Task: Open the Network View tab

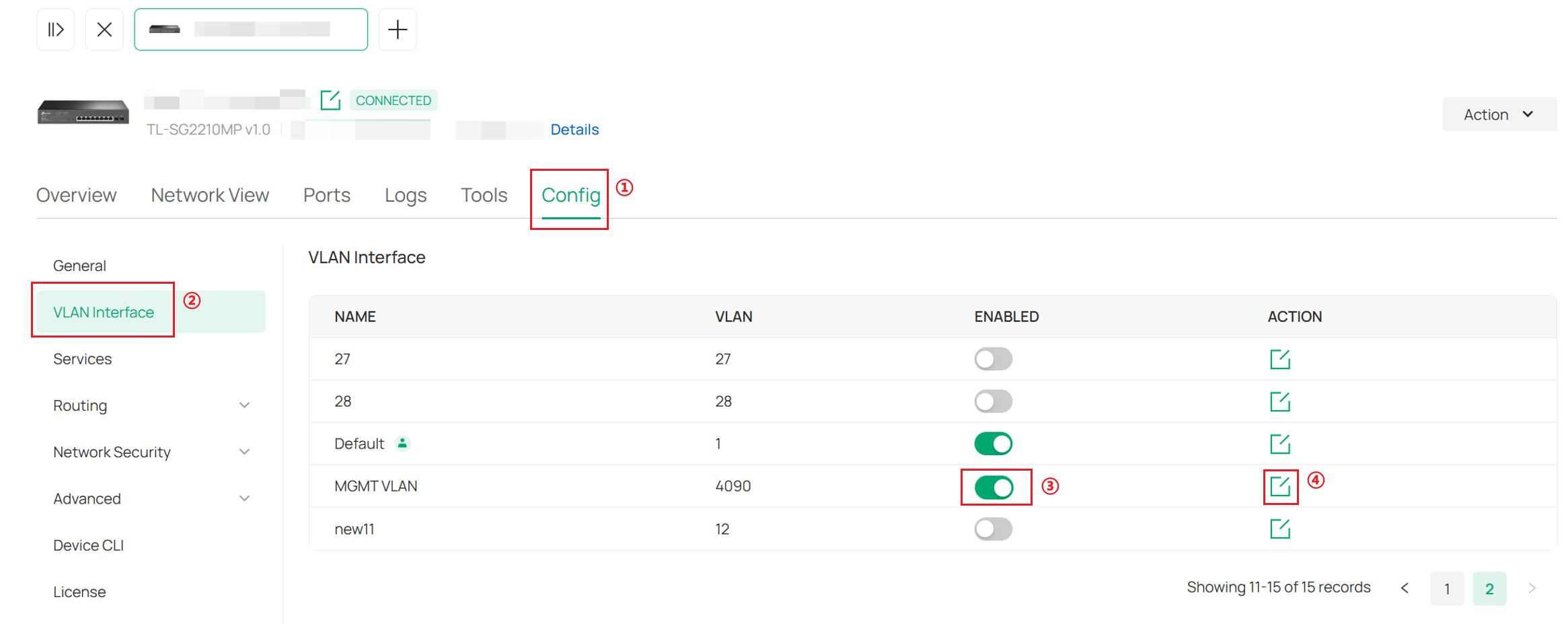Action: [210, 195]
